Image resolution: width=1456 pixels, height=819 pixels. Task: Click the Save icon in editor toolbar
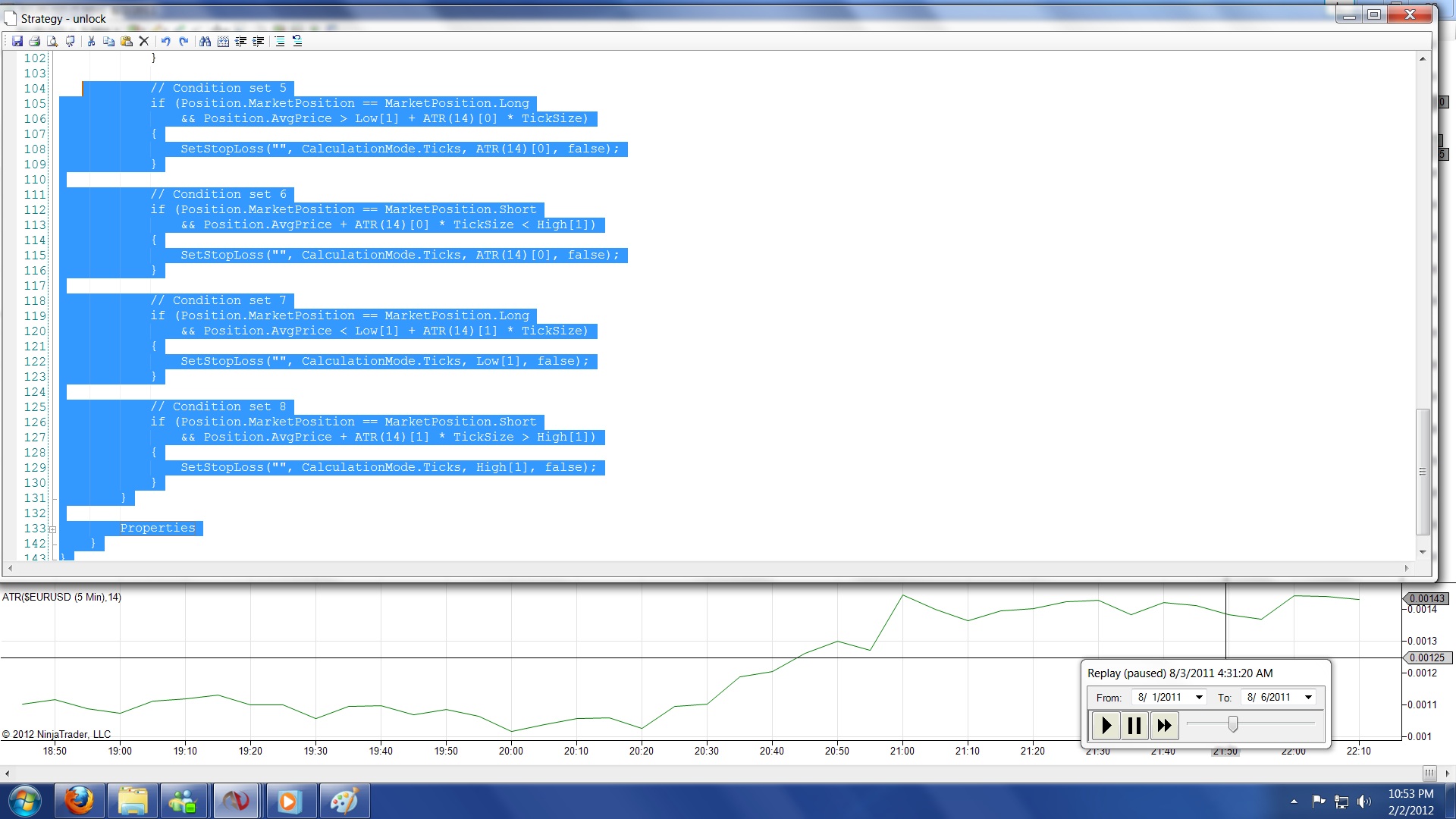pyautogui.click(x=17, y=41)
